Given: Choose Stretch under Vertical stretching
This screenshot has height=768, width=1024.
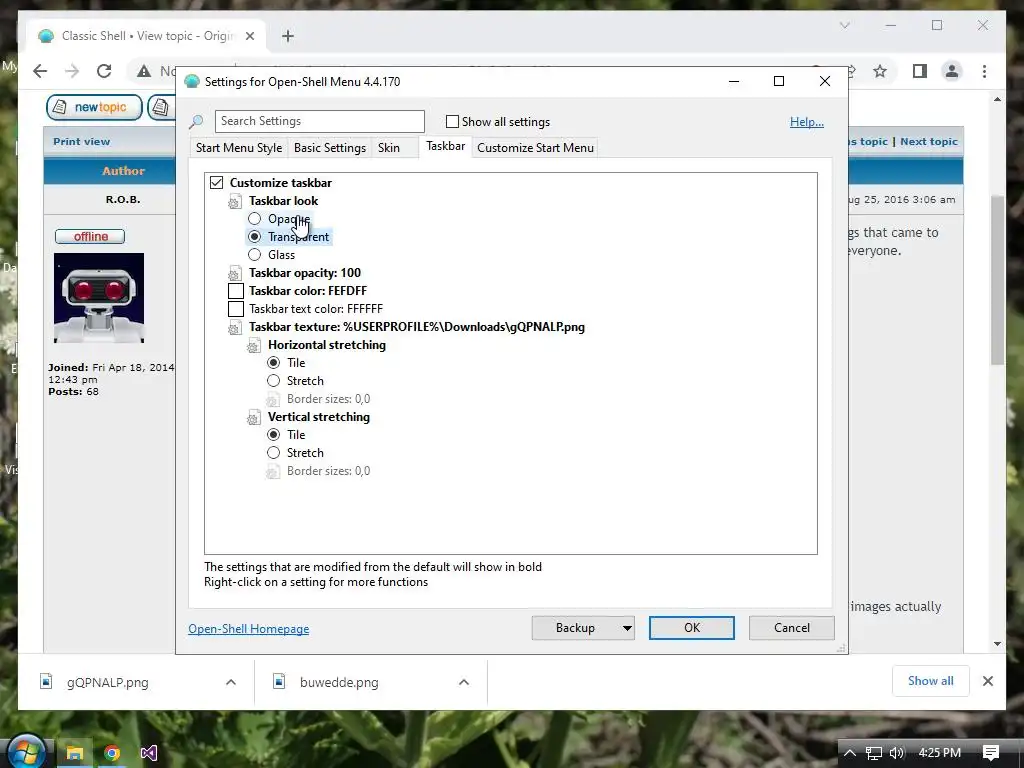Looking at the screenshot, I should tap(274, 453).
